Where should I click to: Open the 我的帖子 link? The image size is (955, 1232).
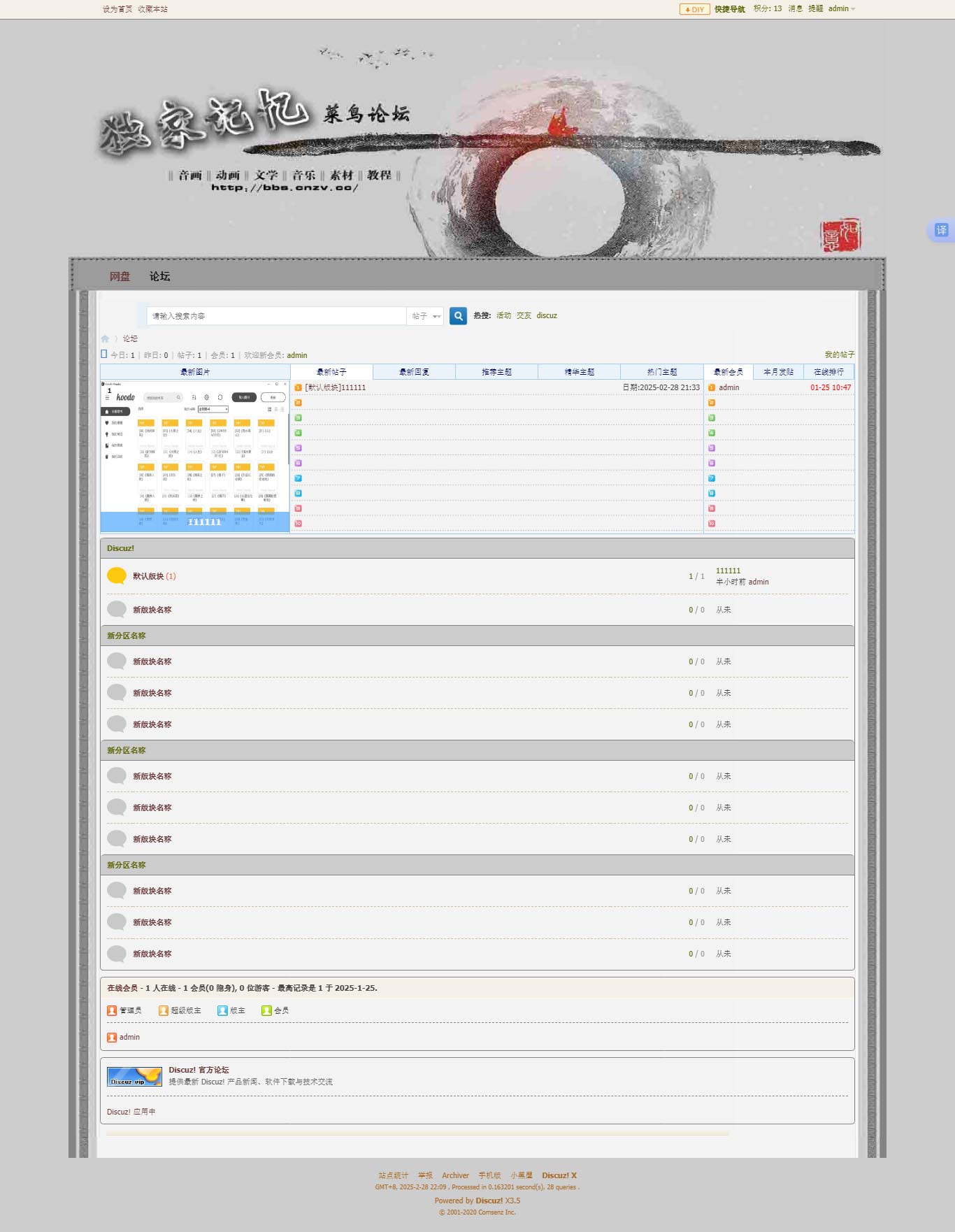click(839, 354)
